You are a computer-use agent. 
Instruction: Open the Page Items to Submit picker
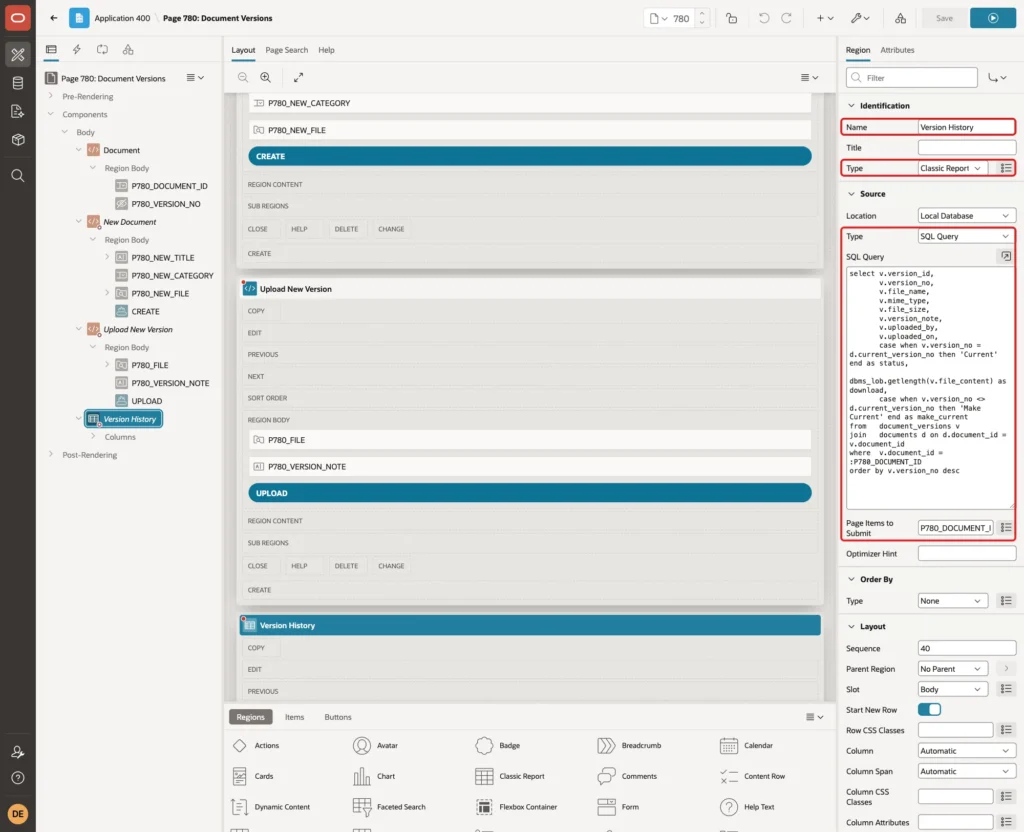(1006, 528)
